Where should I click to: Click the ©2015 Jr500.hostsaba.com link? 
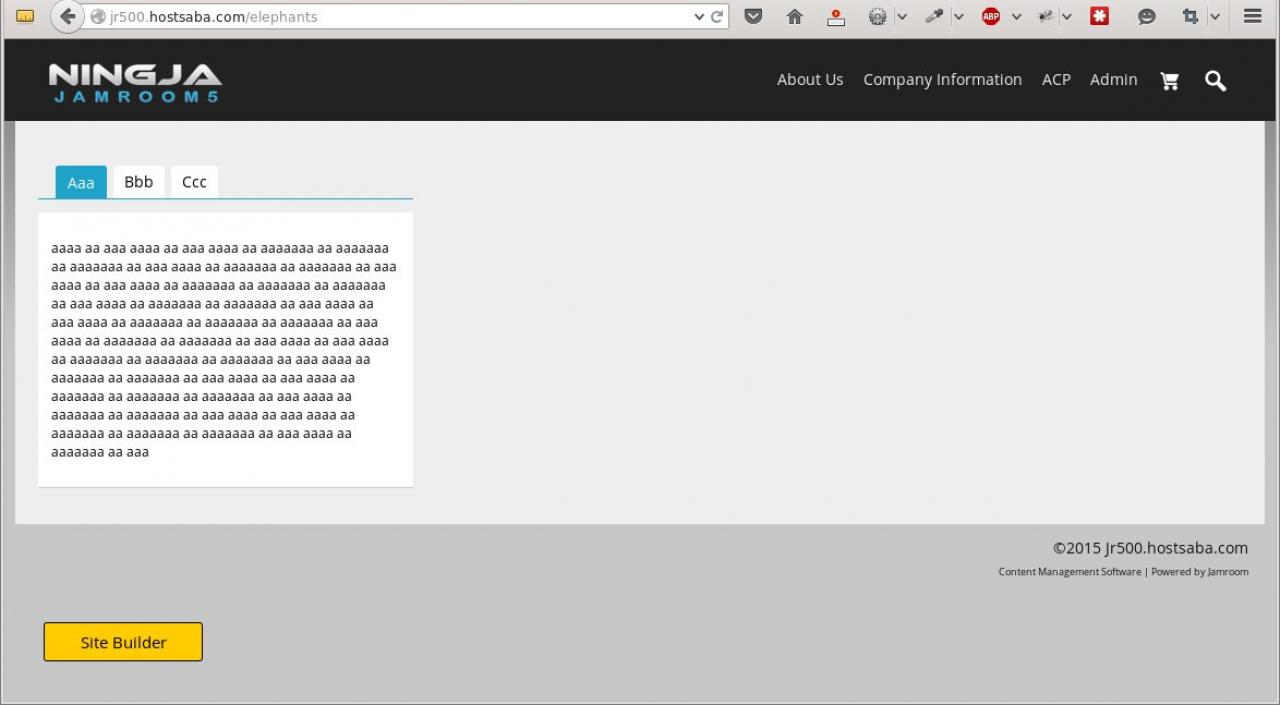pyautogui.click(x=1150, y=548)
